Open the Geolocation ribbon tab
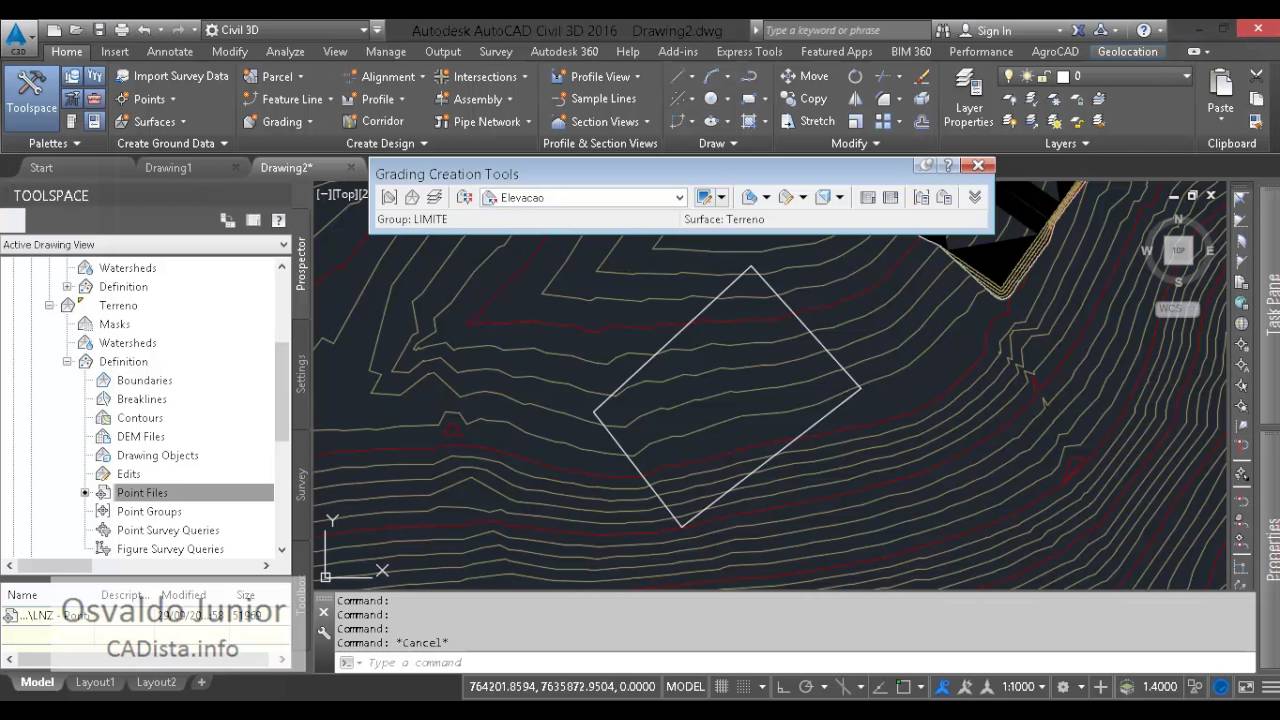 pyautogui.click(x=1127, y=52)
